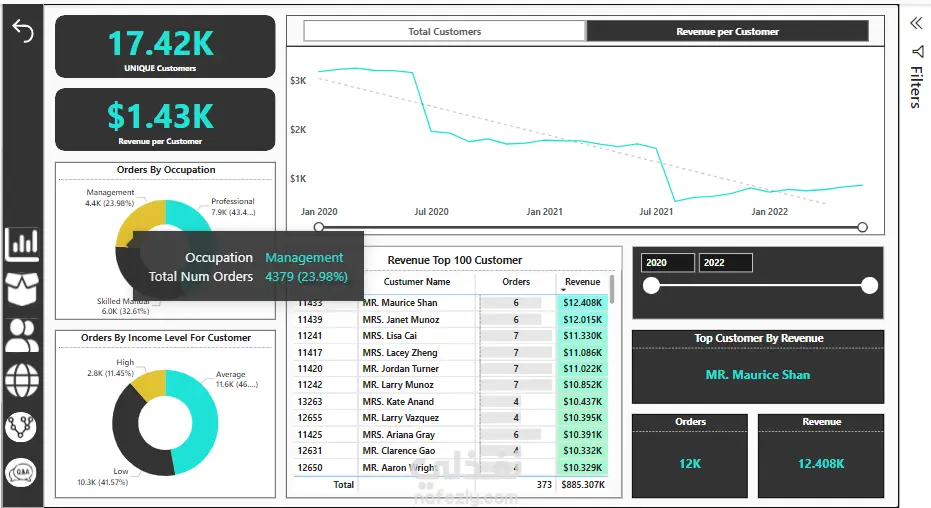The width and height of the screenshot is (931, 508).
Task: Select the MRS. Kate Anand row
Action: [x=452, y=402]
